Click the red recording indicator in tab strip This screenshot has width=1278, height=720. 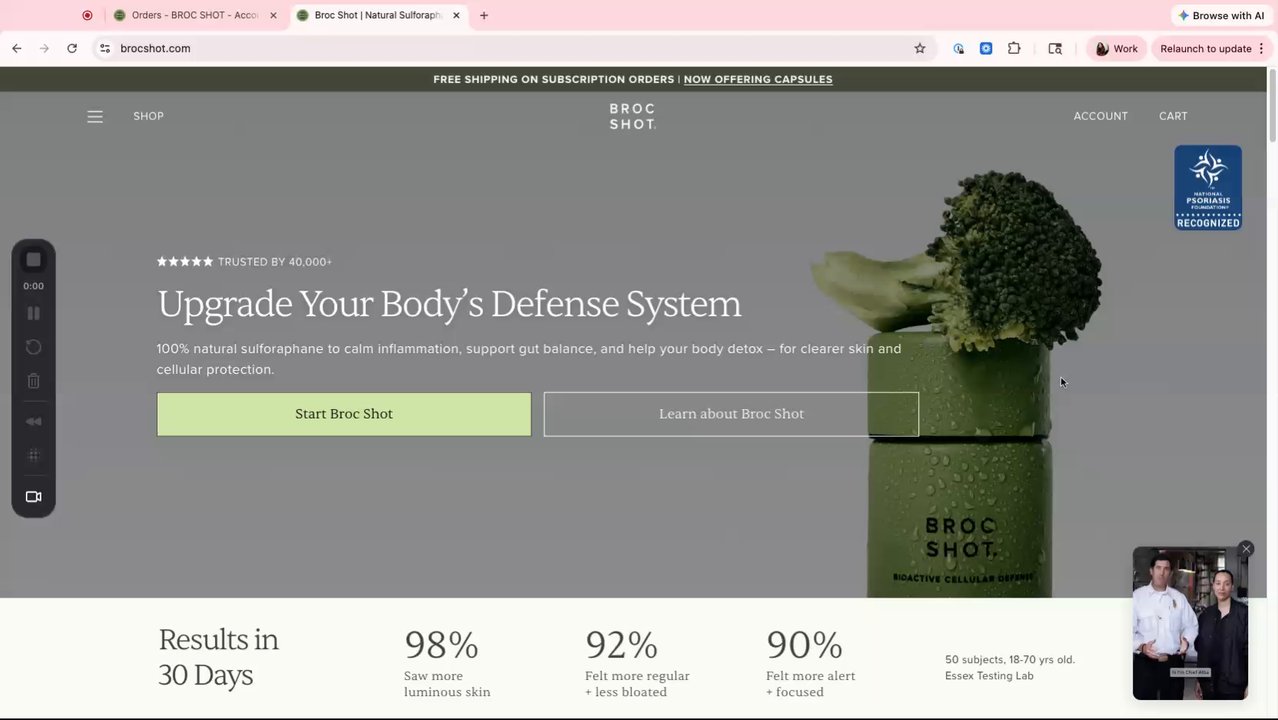[87, 15]
